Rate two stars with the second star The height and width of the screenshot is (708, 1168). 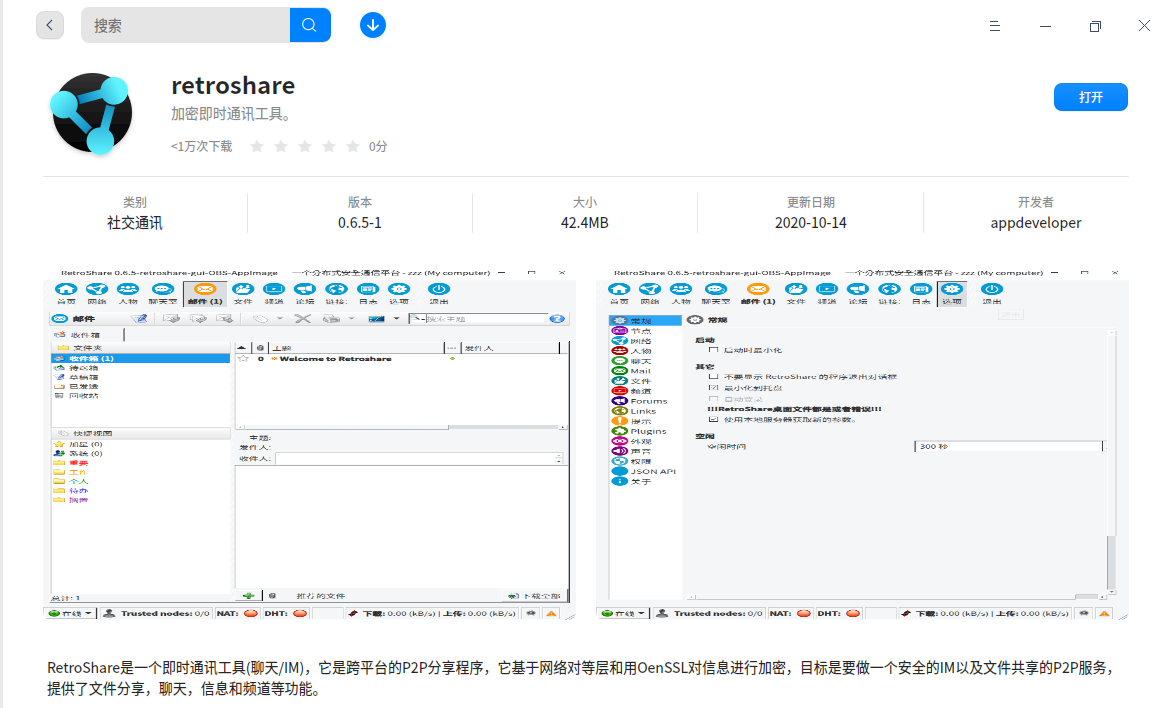tap(281, 146)
